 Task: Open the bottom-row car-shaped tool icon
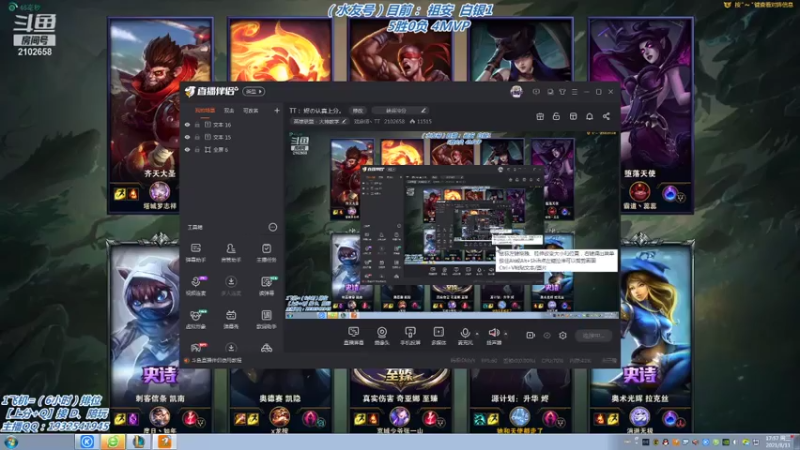point(266,348)
